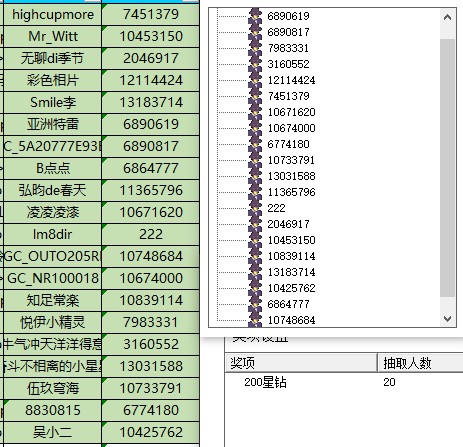Click the user icon beside 6890619 in tree
Image resolution: width=463 pixels, height=447 pixels.
(255, 16)
